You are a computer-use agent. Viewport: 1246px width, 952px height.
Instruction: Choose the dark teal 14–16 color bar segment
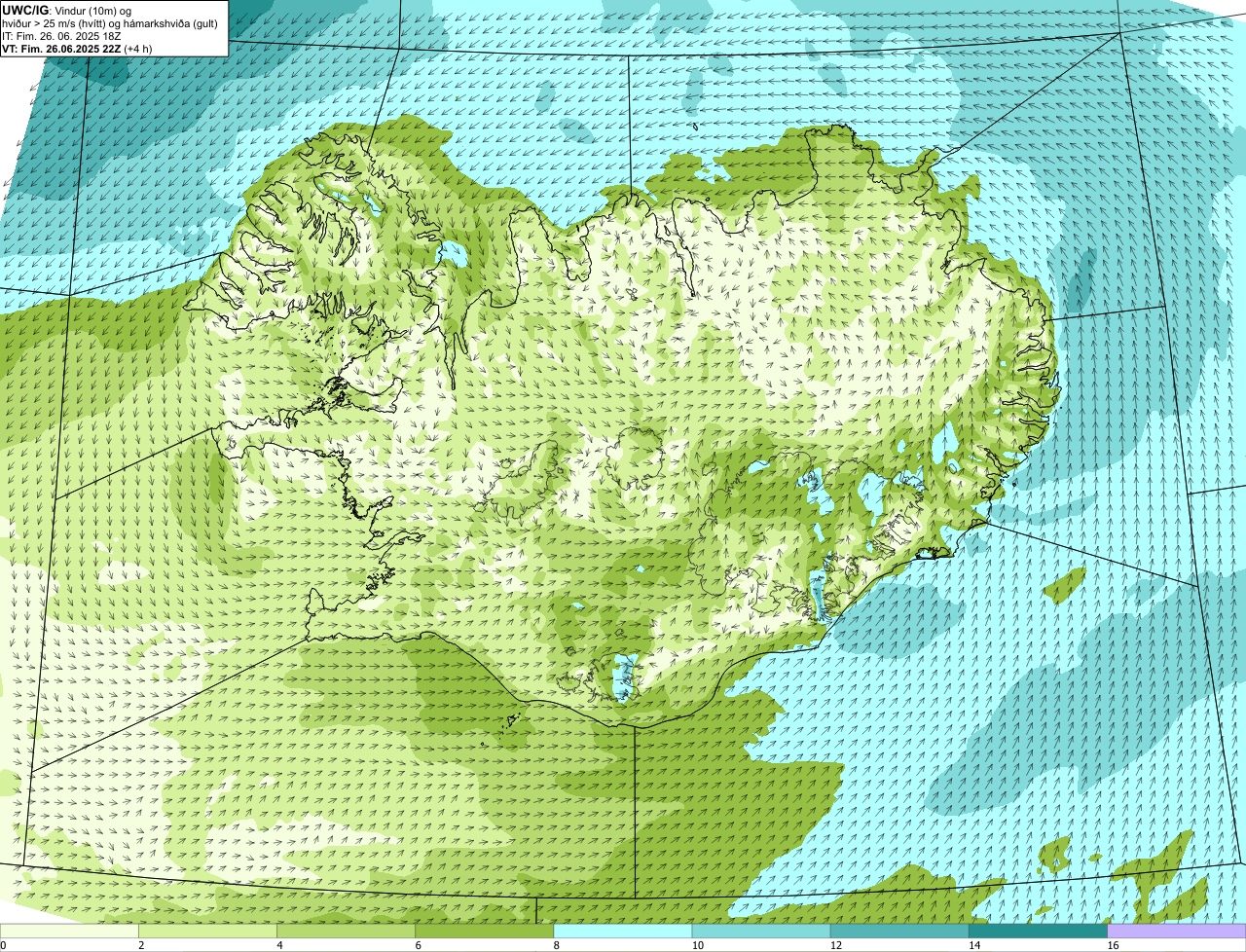1038,931
